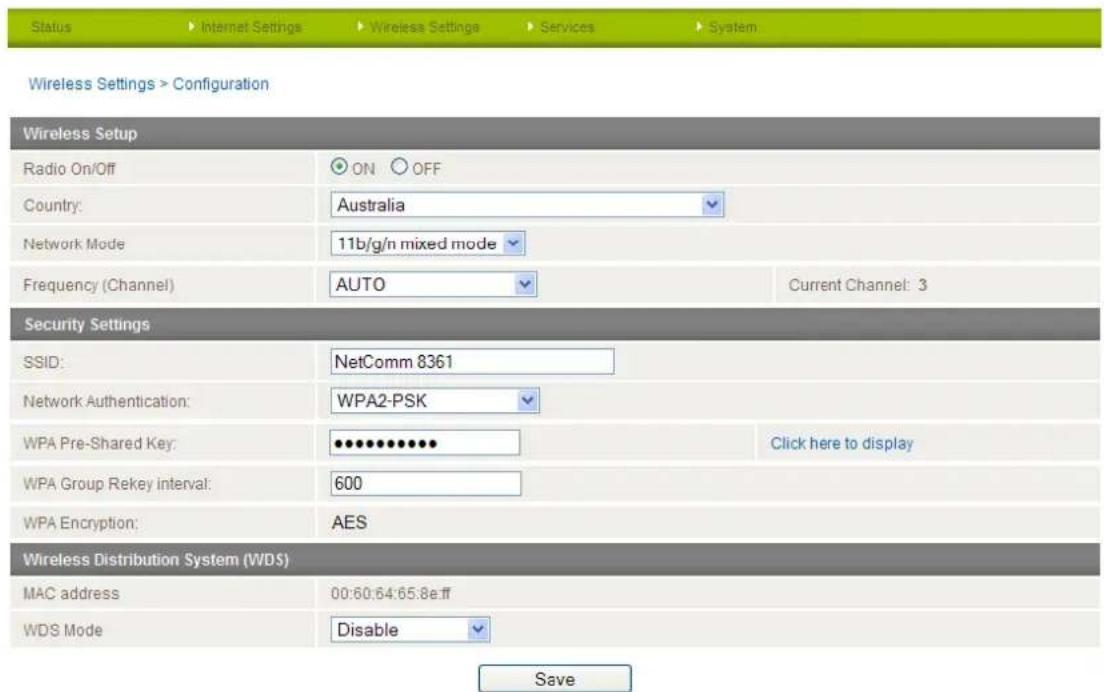Screen dimensions: 1104x692
Task: Select the radio OFF option
Action: pos(399,167)
